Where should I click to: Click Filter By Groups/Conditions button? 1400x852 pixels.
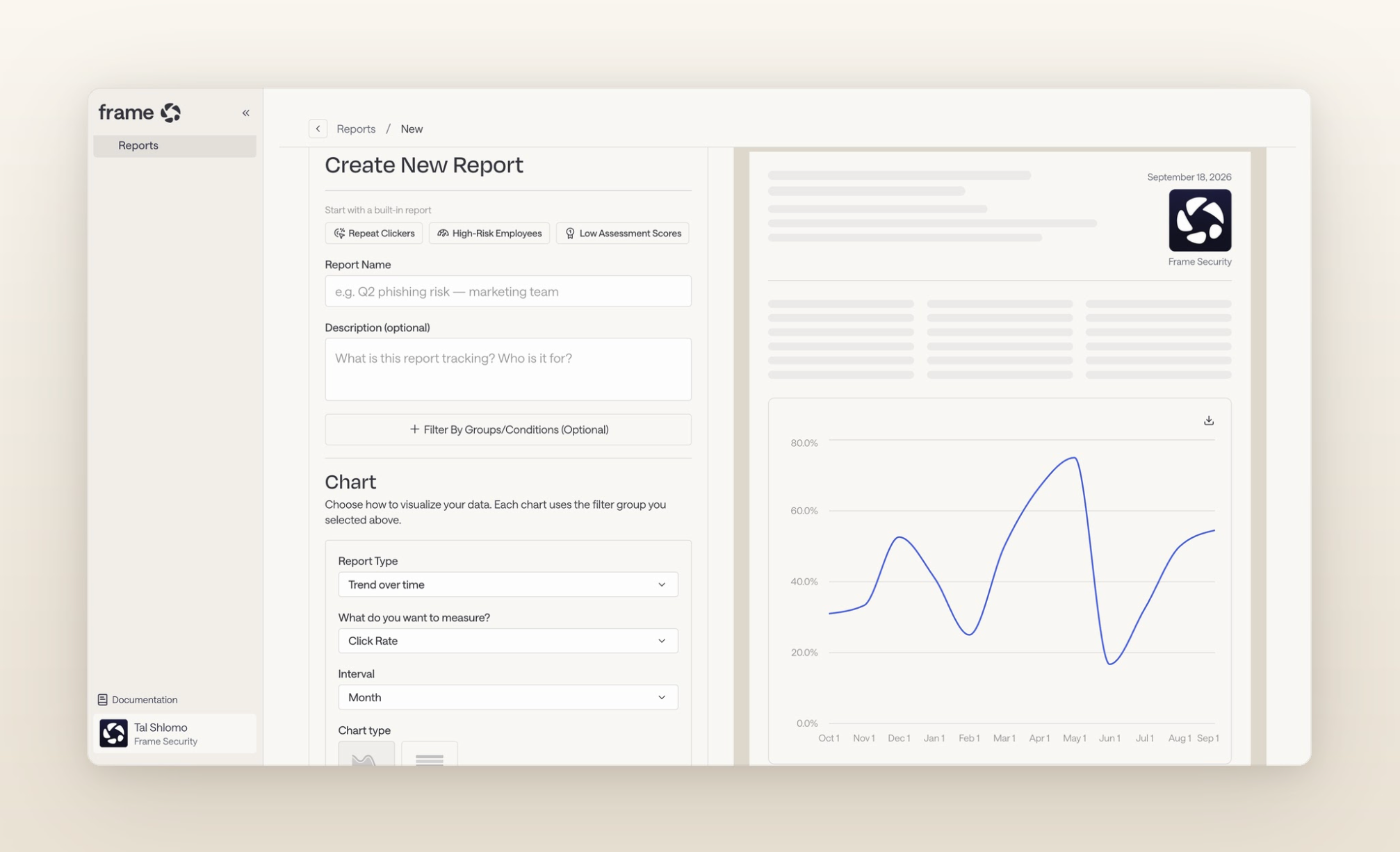point(508,429)
